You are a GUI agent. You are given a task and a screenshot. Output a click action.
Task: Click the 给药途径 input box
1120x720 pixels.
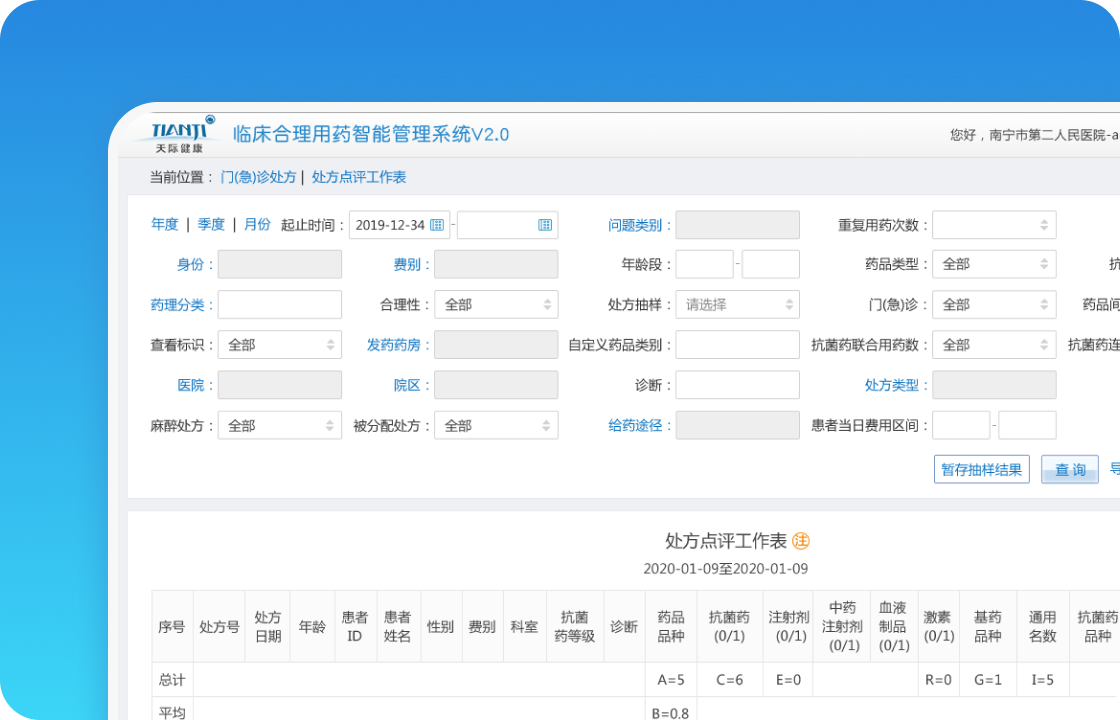pos(738,426)
